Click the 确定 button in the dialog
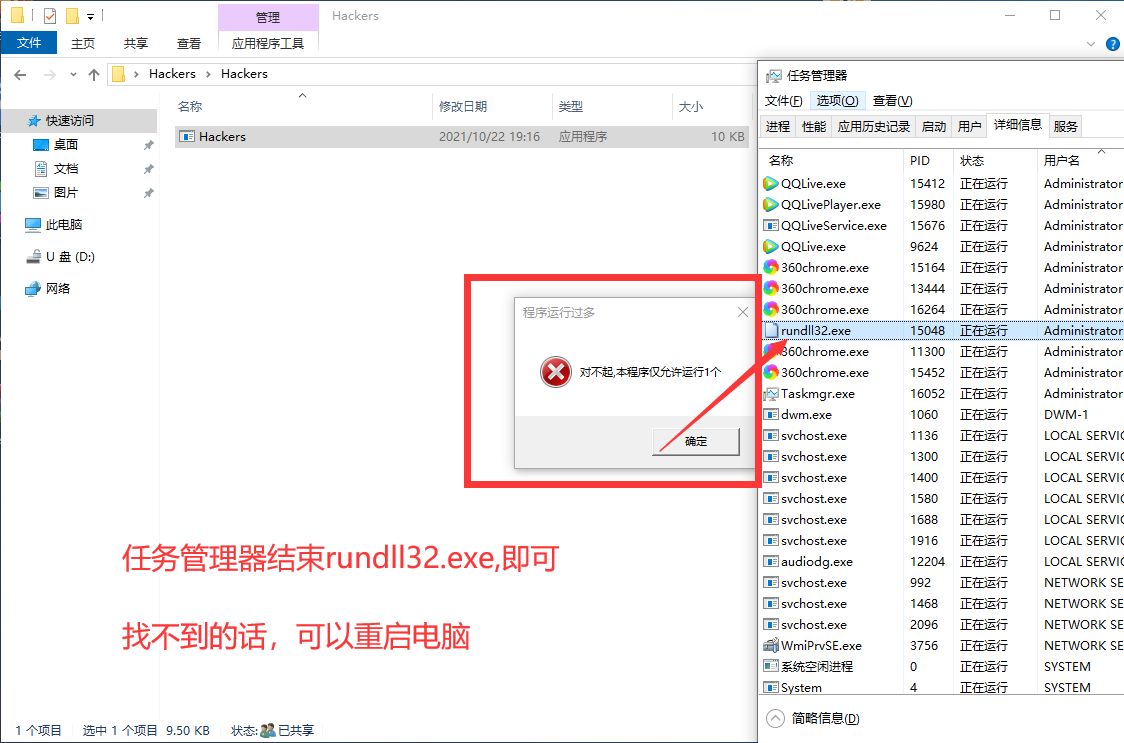Screen dimensions: 1124x743 pos(696,441)
